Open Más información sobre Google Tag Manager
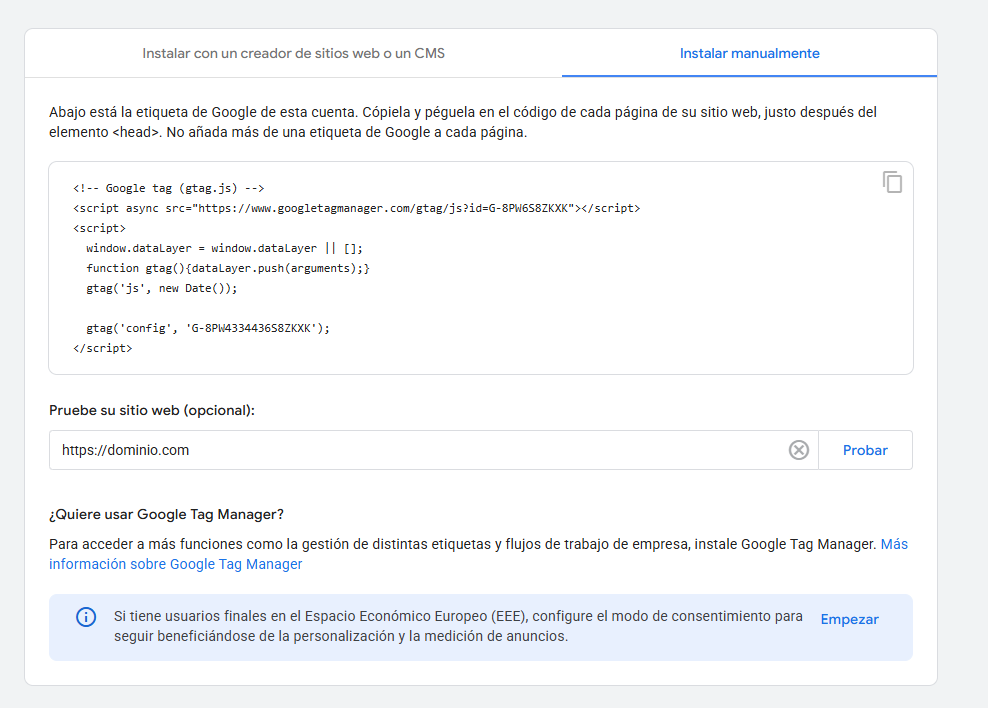Viewport: 988px width, 708px height. pyautogui.click(x=175, y=563)
